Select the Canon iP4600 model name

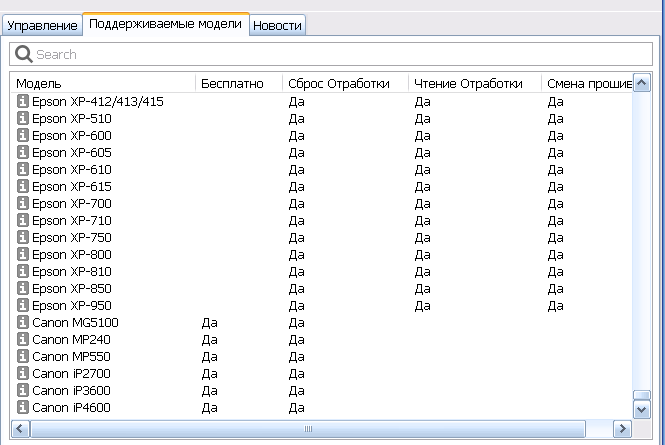(71, 407)
